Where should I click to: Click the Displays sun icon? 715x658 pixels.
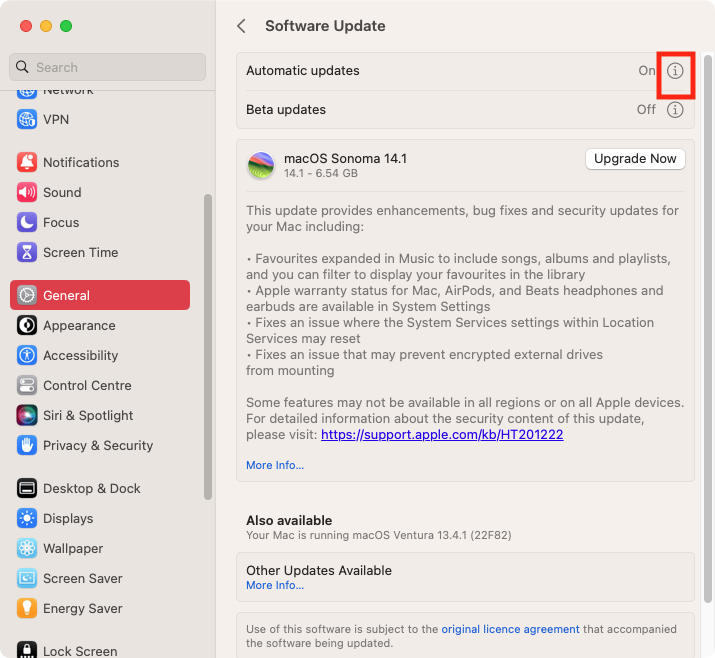pyautogui.click(x=27, y=518)
